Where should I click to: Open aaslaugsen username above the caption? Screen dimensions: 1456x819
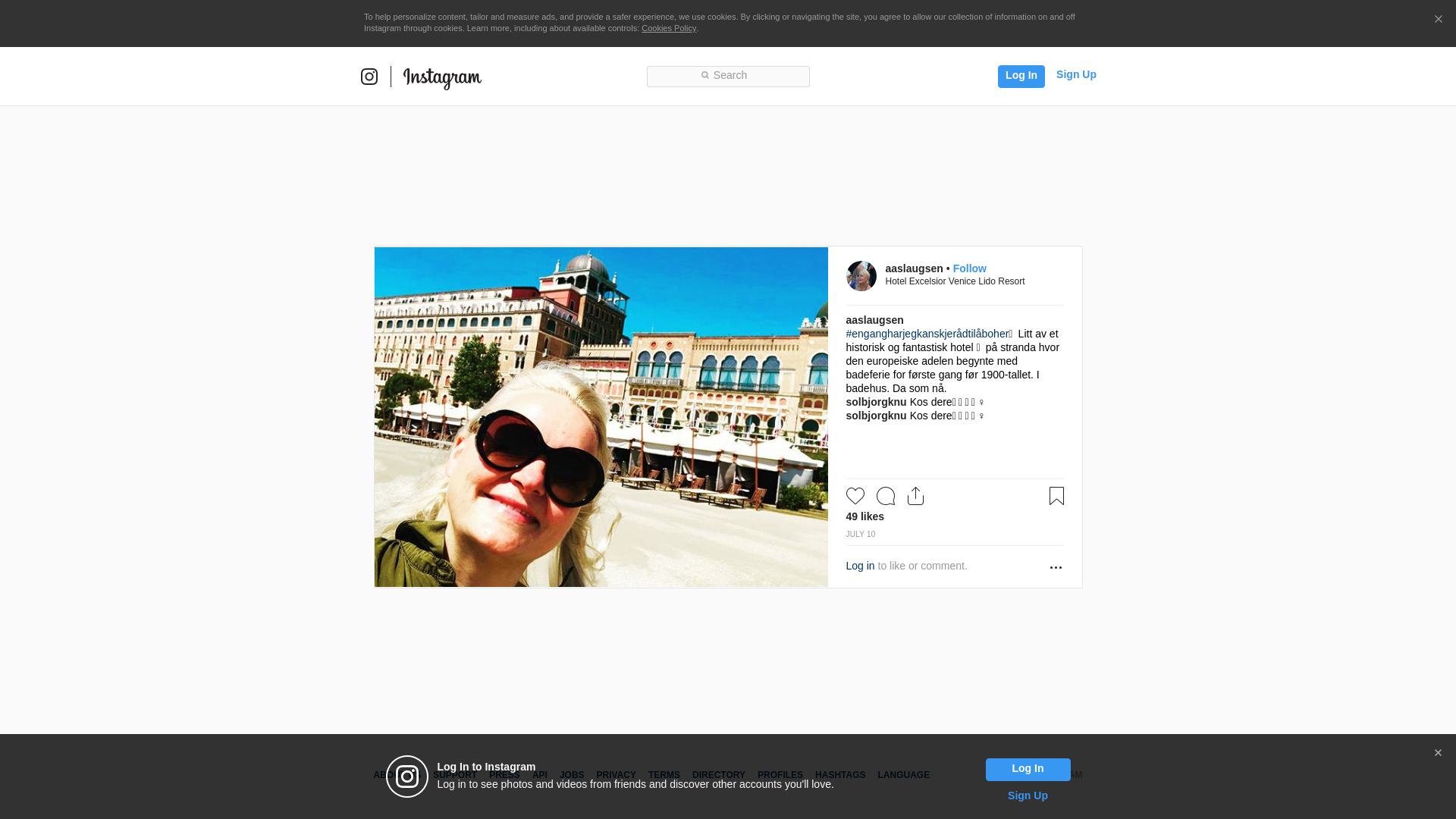click(x=874, y=320)
